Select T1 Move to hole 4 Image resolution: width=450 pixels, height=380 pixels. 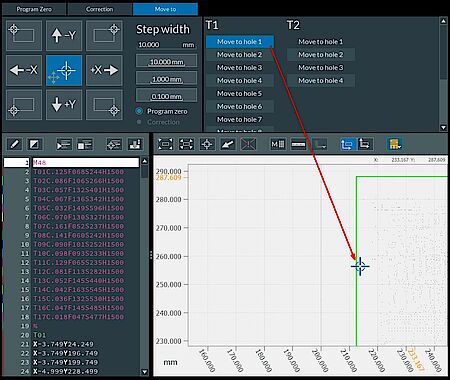click(x=240, y=81)
